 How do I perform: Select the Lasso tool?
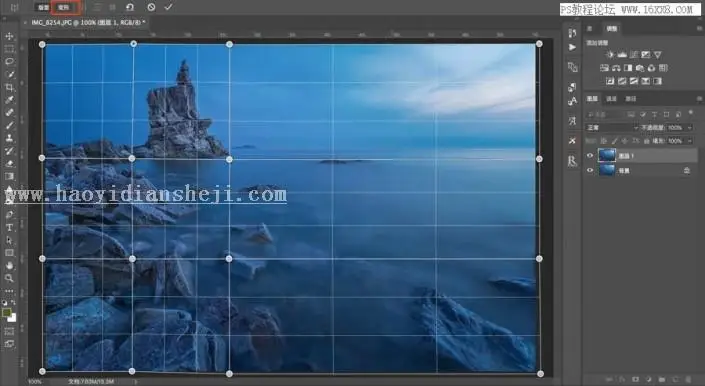click(x=9, y=62)
